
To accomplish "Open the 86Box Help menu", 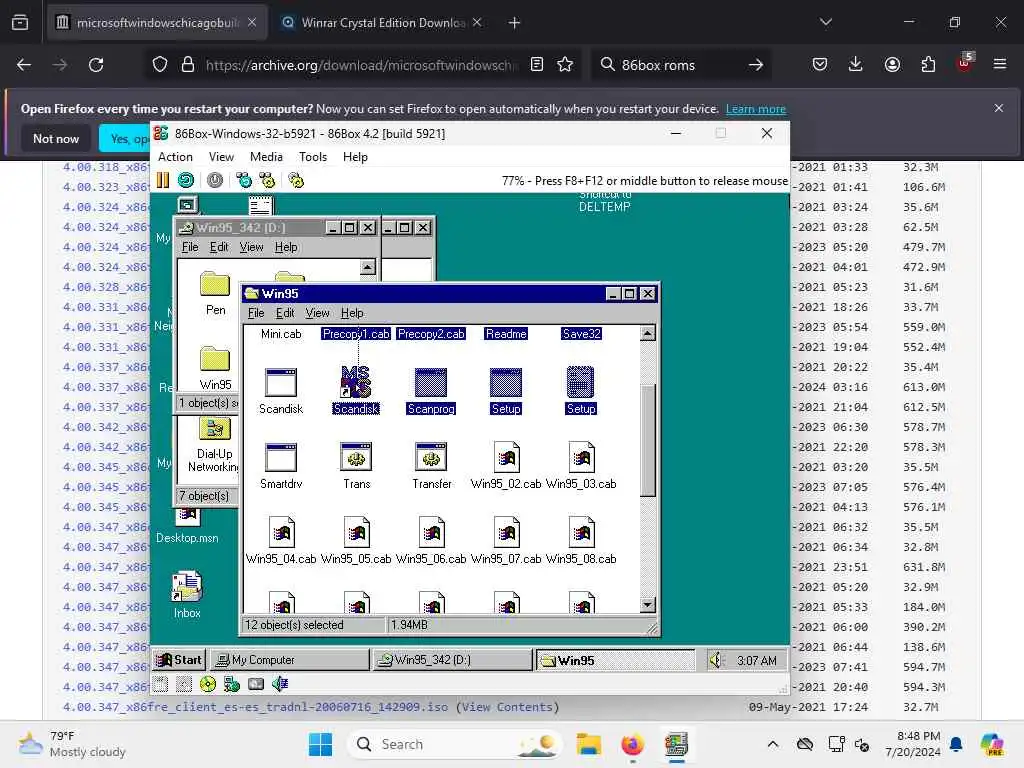I will pos(355,157).
